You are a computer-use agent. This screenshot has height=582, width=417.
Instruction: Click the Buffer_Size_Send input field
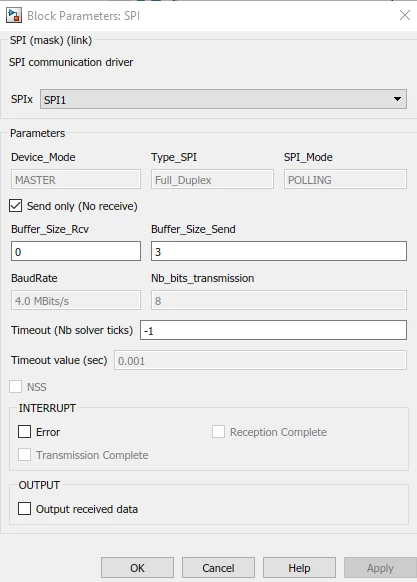click(279, 251)
